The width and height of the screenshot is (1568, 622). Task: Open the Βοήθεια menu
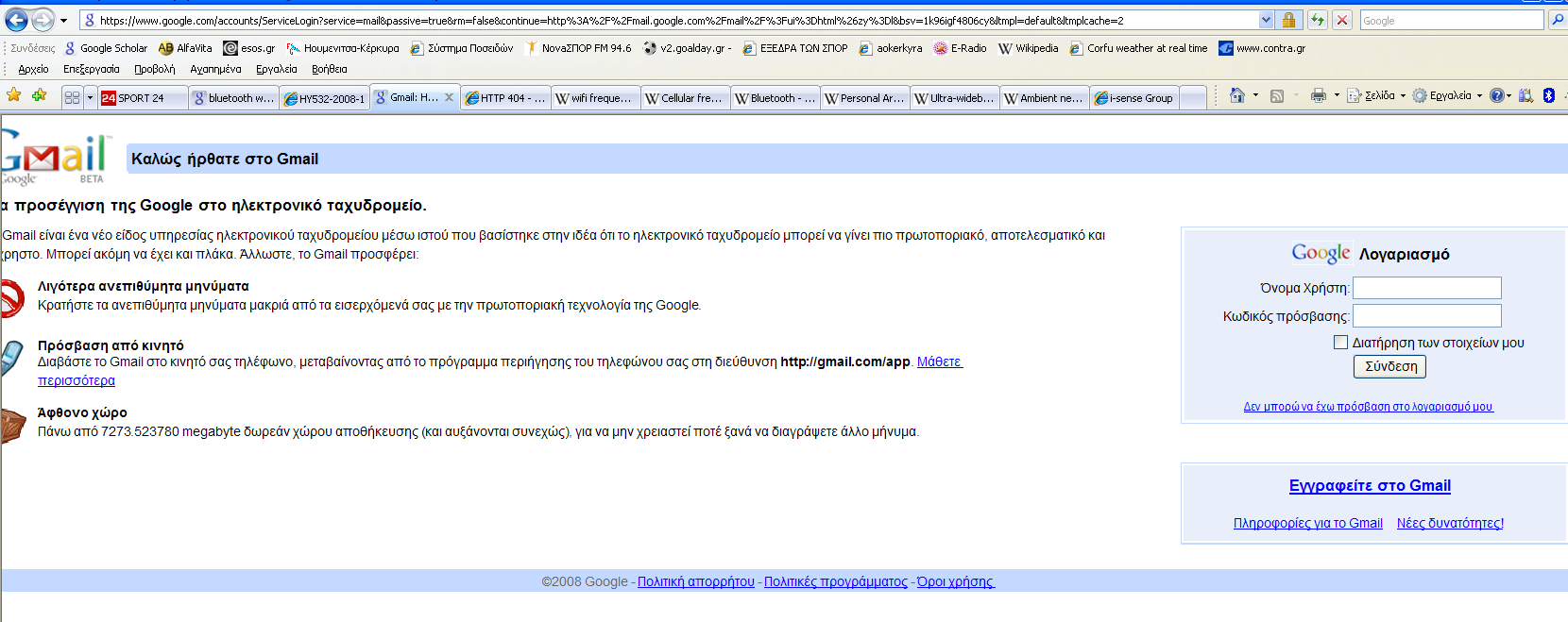pyautogui.click(x=330, y=69)
